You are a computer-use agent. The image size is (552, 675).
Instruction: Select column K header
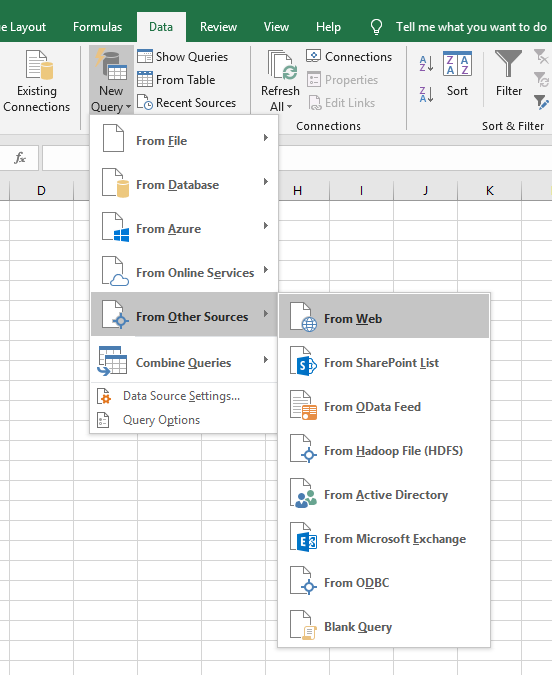490,190
